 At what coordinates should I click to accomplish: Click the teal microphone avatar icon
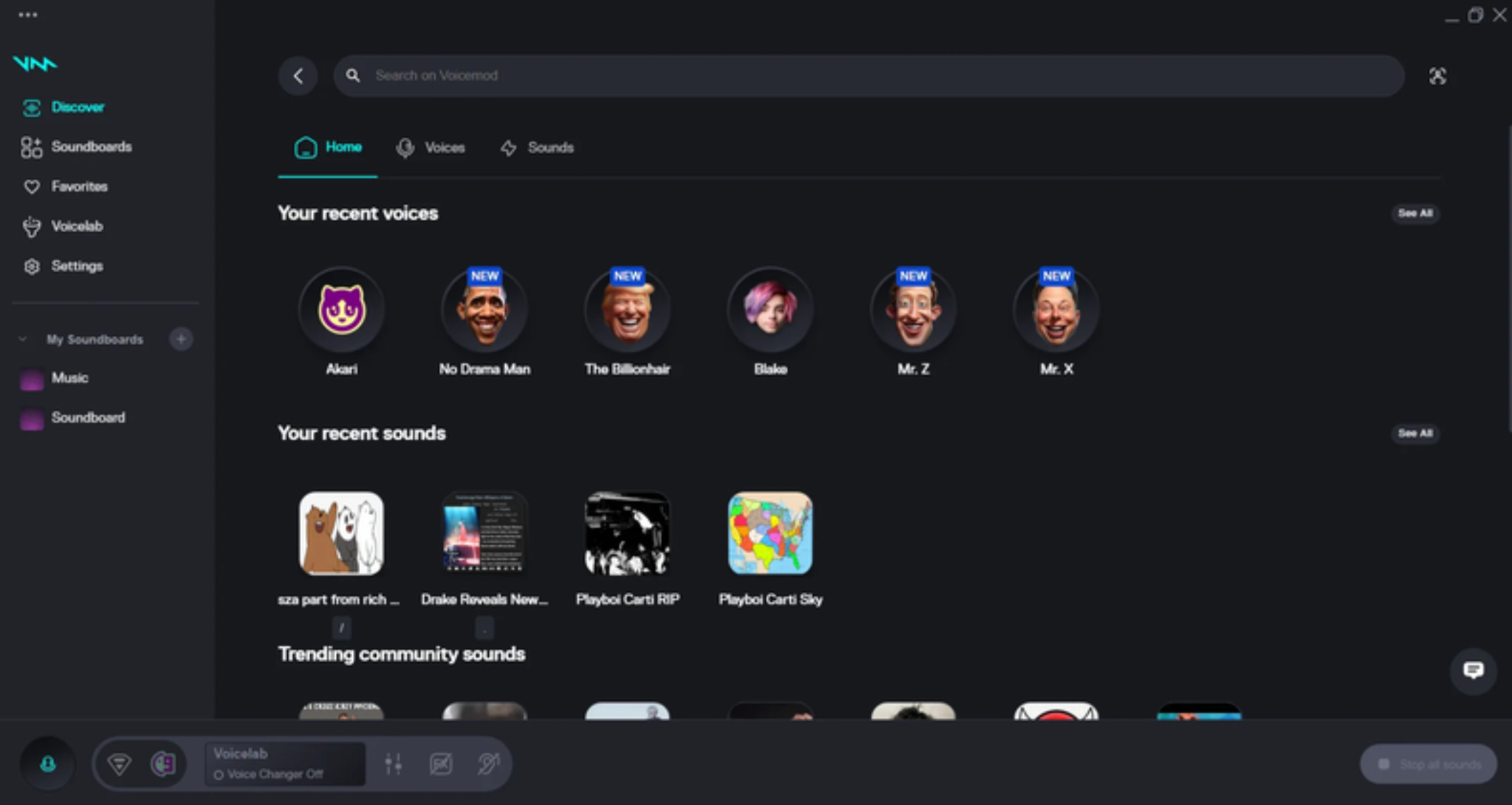[x=47, y=764]
